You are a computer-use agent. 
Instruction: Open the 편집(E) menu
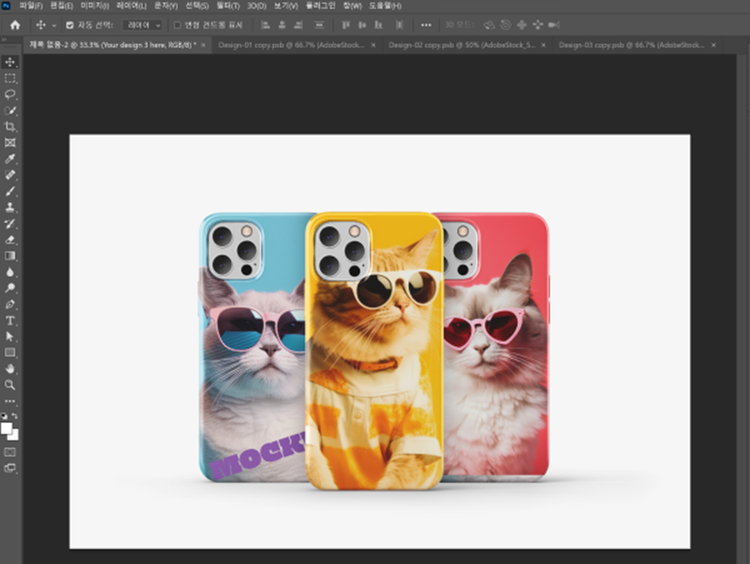tap(61, 6)
